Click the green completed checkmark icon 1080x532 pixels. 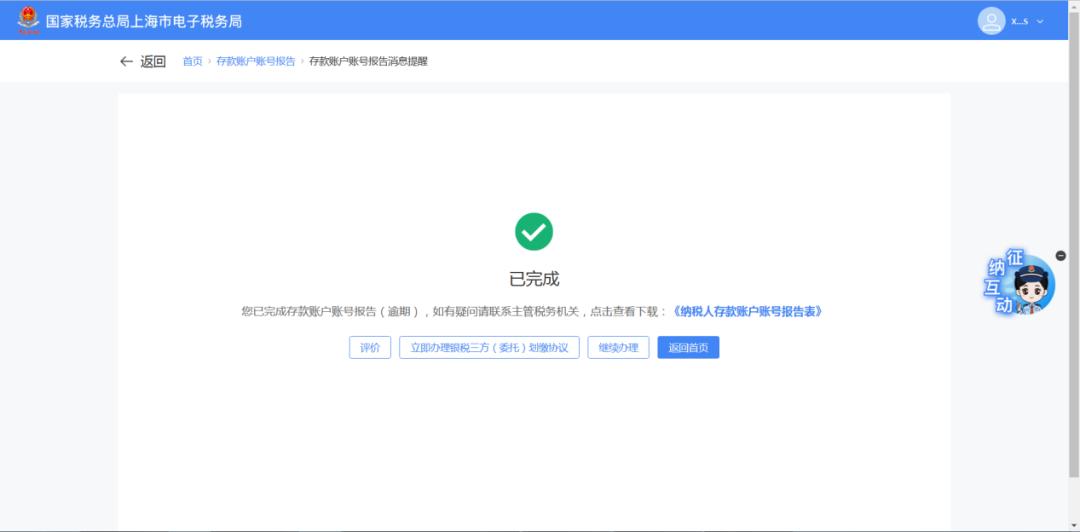534,232
